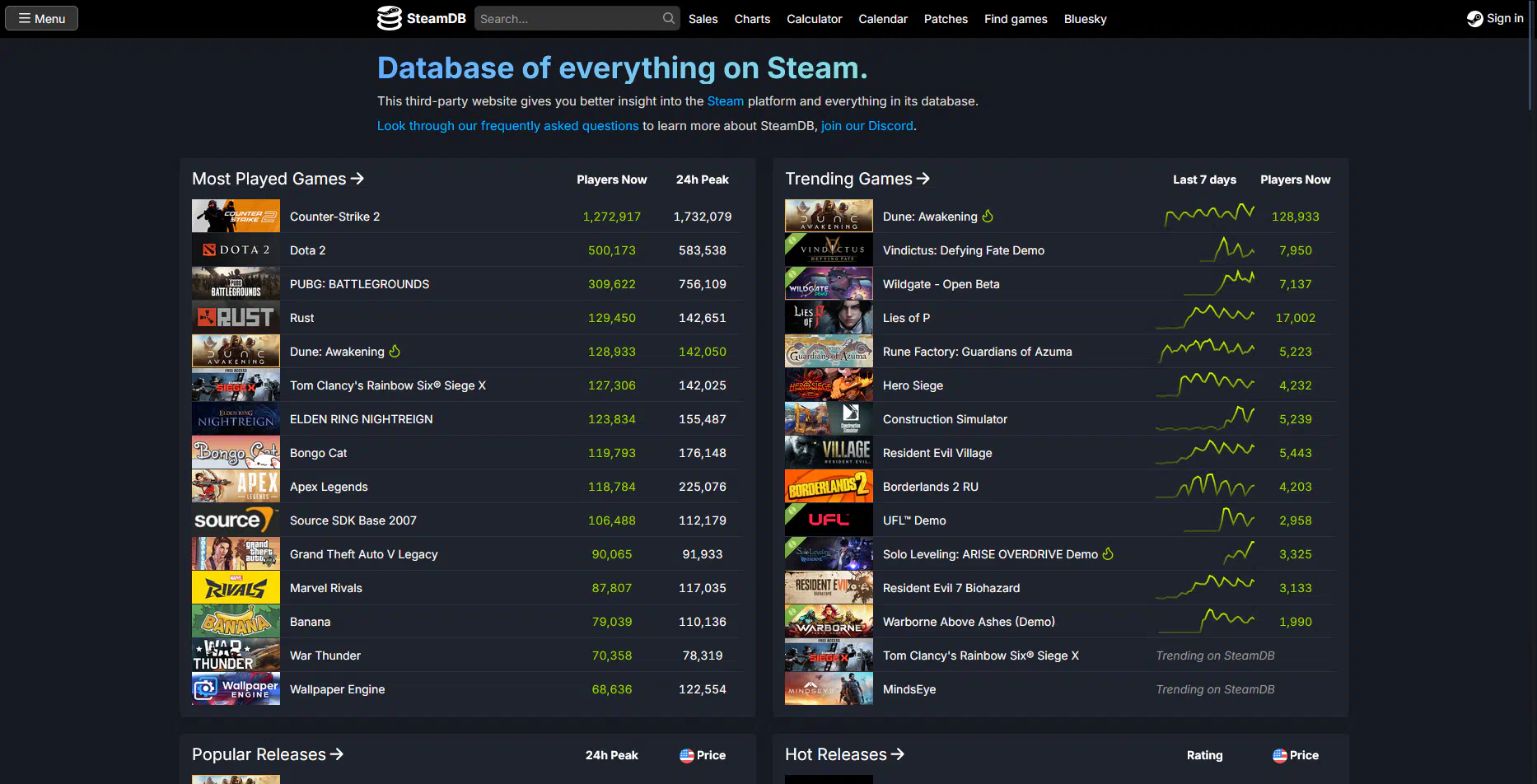
Task: Open the Calculator navigation item
Action: [x=814, y=19]
